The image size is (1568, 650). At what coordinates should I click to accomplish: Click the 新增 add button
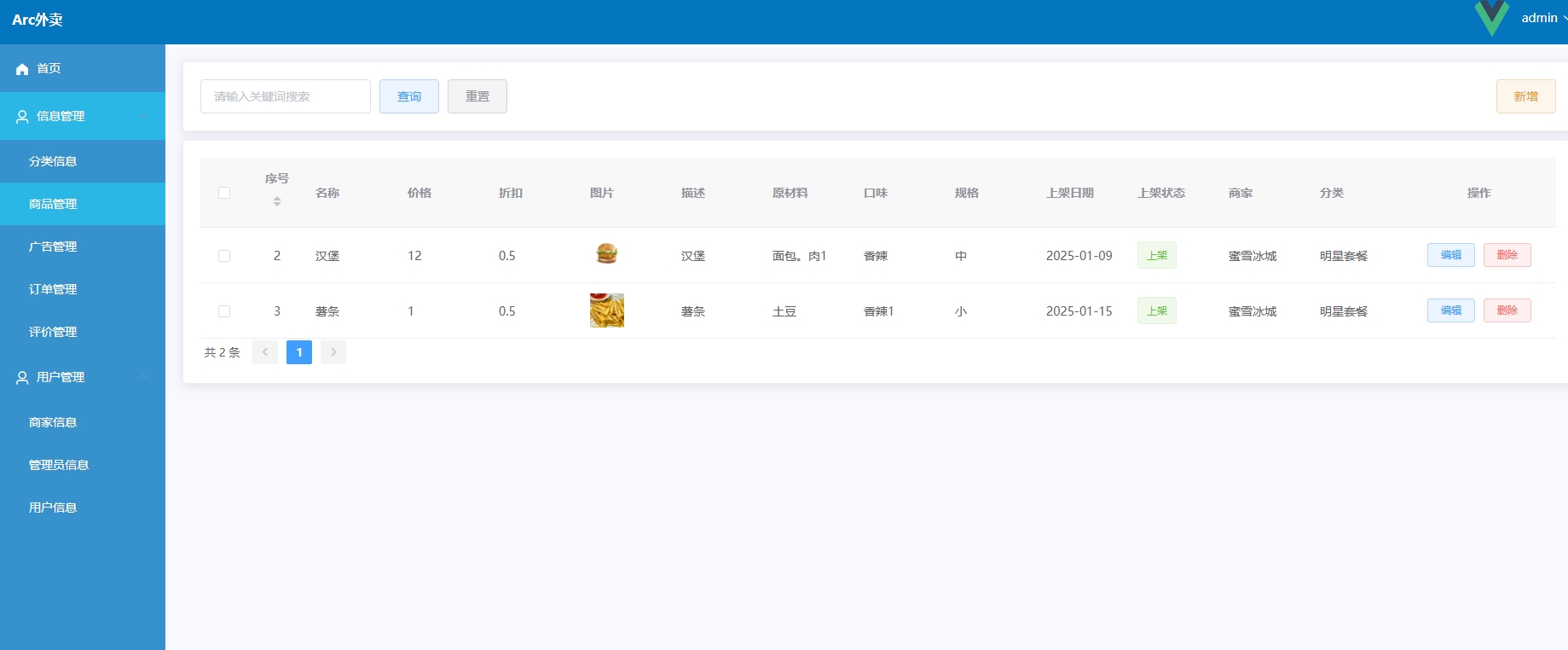coord(1526,96)
